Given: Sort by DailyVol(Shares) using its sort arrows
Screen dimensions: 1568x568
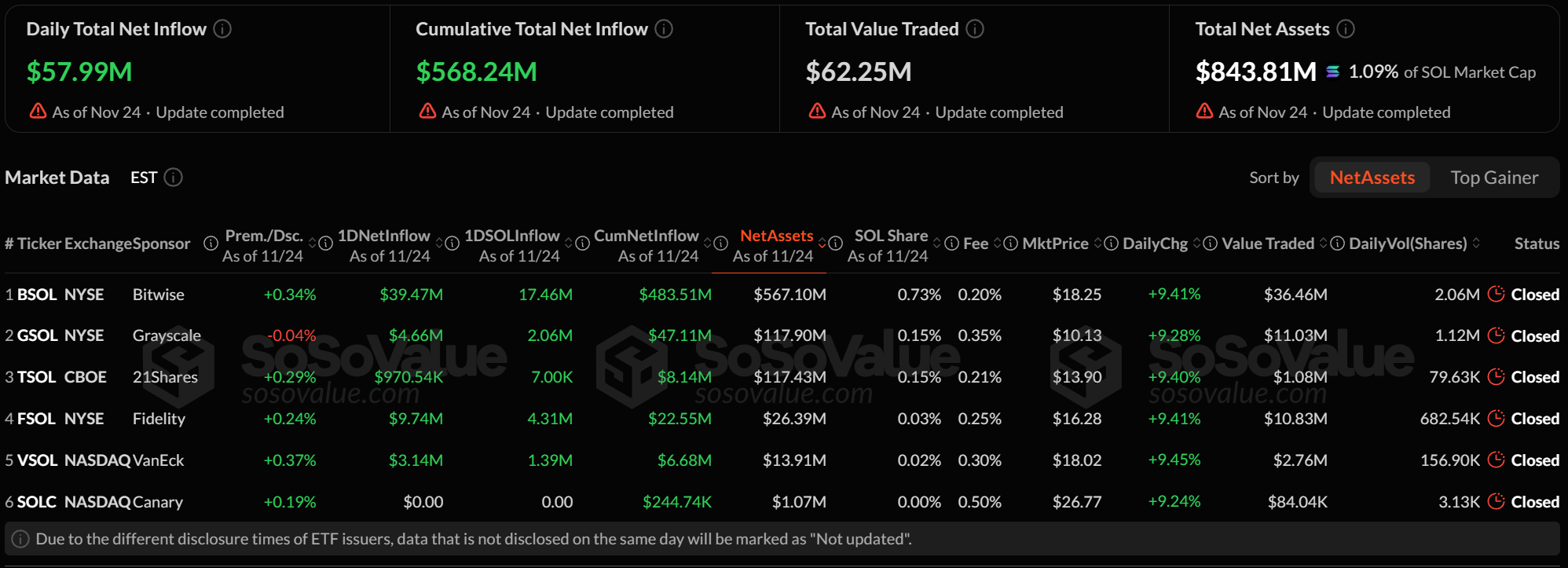Looking at the screenshot, I should point(1476,244).
